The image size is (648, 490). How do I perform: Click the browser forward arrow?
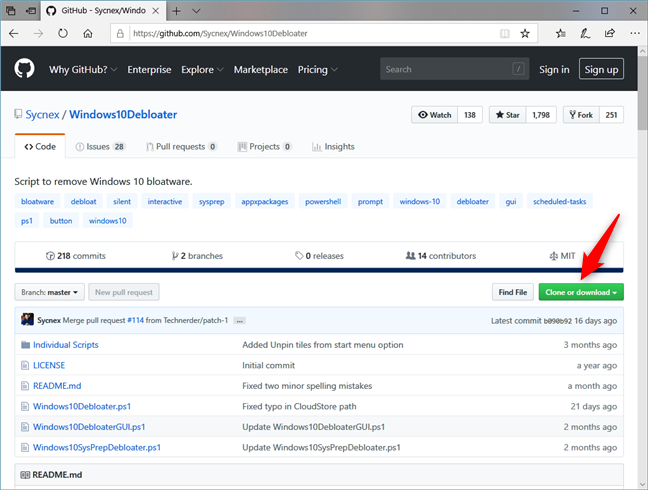(38, 33)
